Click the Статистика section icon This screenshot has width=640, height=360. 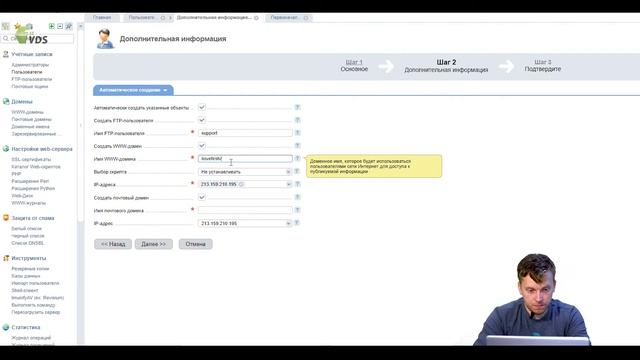6,327
